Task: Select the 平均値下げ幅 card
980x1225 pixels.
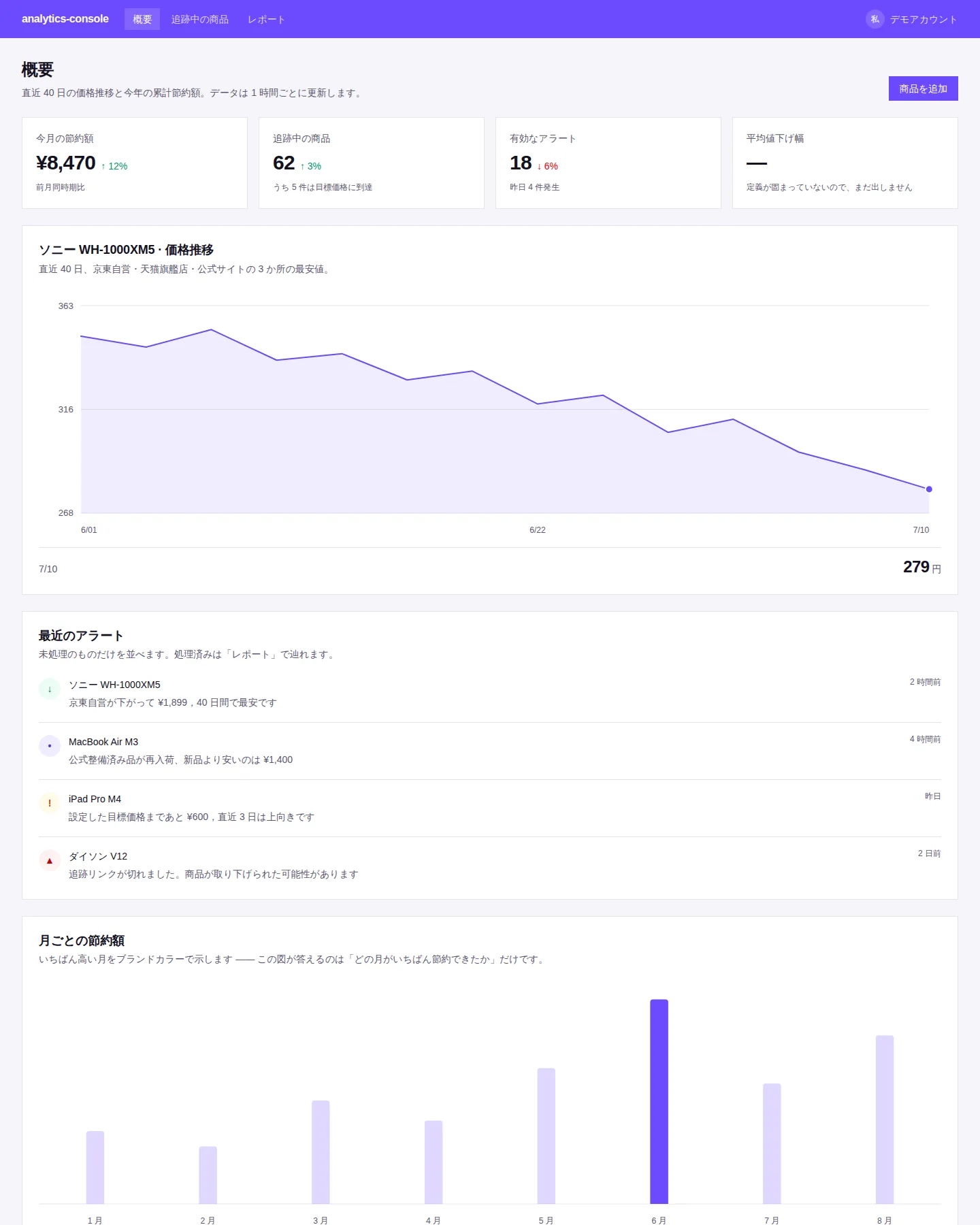Action: [845, 163]
